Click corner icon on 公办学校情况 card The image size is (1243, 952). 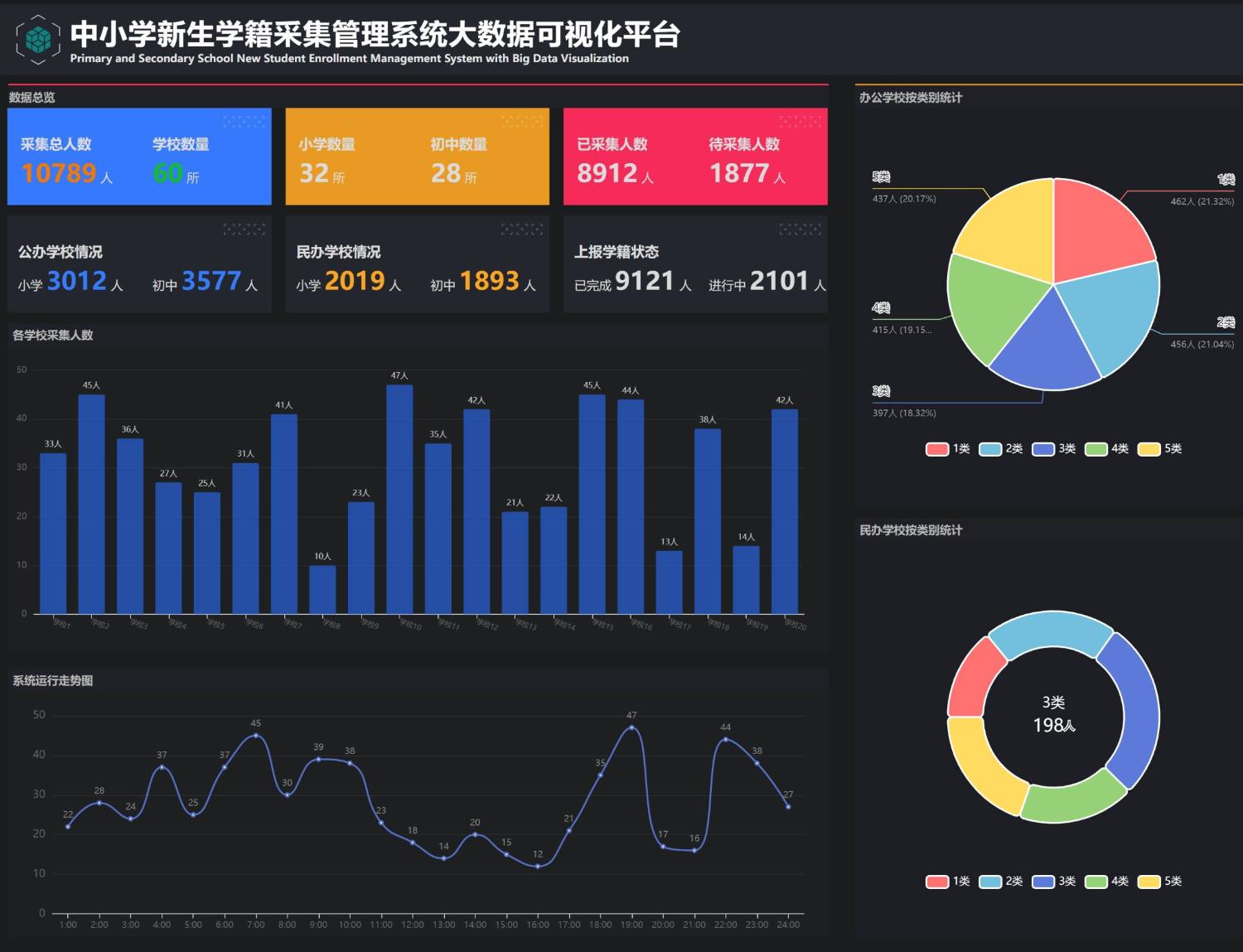point(244,230)
